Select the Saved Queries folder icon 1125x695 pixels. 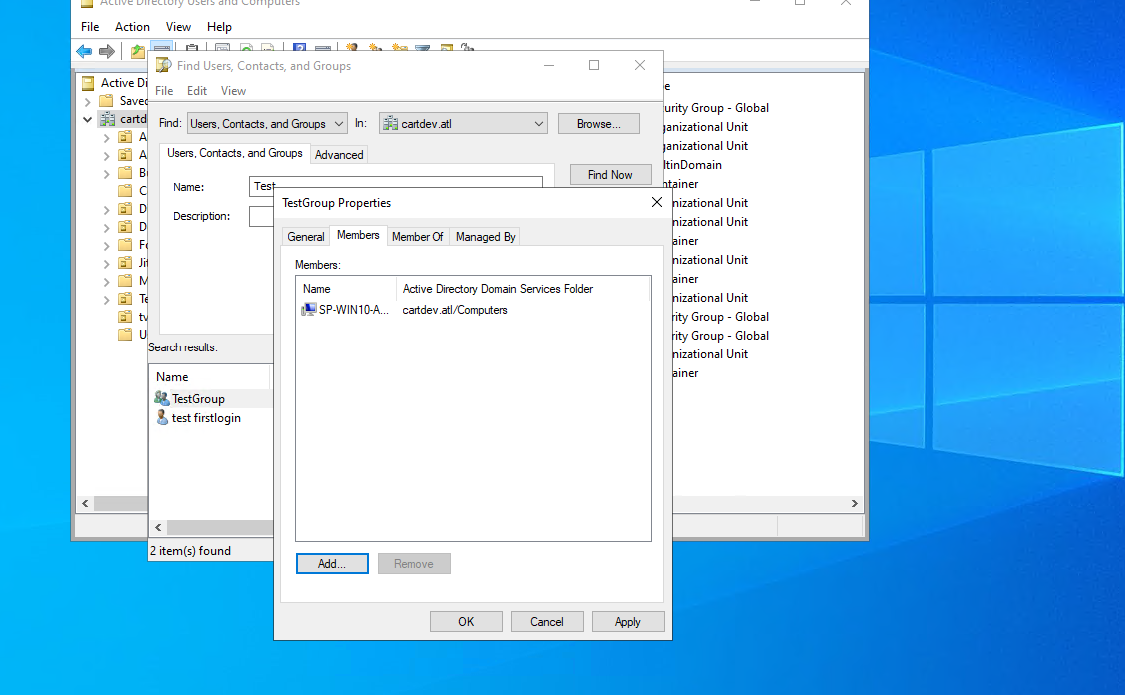(106, 100)
